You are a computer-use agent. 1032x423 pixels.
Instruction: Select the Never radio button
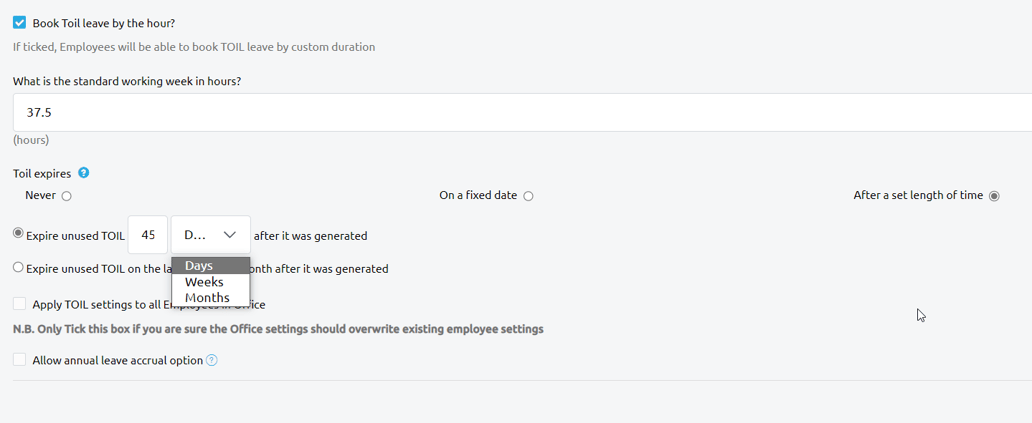coord(67,196)
